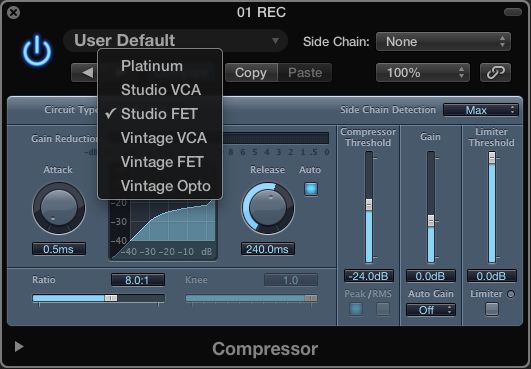Click the Attack knob
Screen dimensions: 531x369
click(59, 208)
